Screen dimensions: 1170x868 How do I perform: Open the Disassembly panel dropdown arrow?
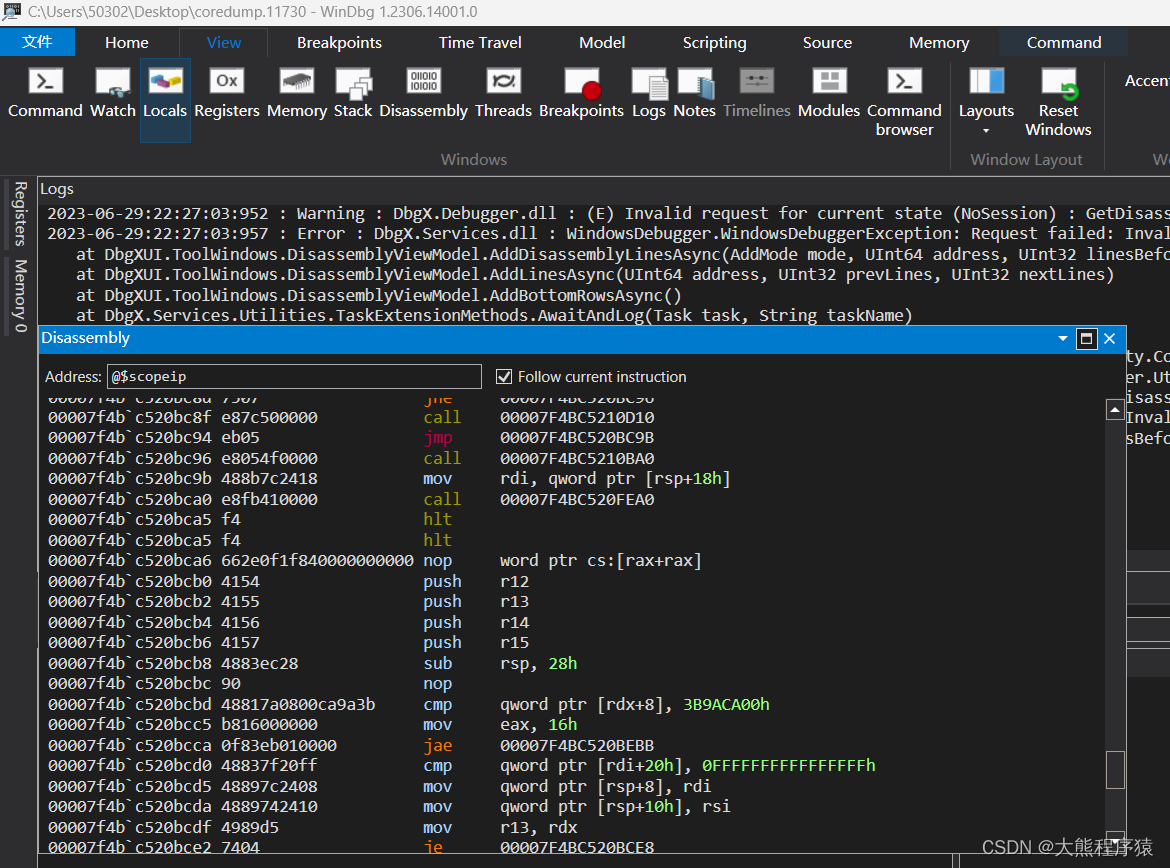coord(1062,339)
